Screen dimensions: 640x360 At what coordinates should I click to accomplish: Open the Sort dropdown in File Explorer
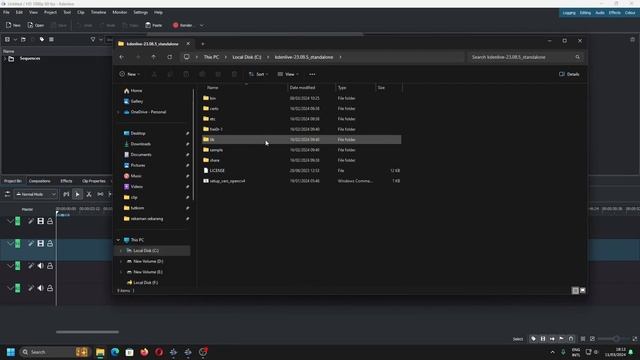pos(258,74)
